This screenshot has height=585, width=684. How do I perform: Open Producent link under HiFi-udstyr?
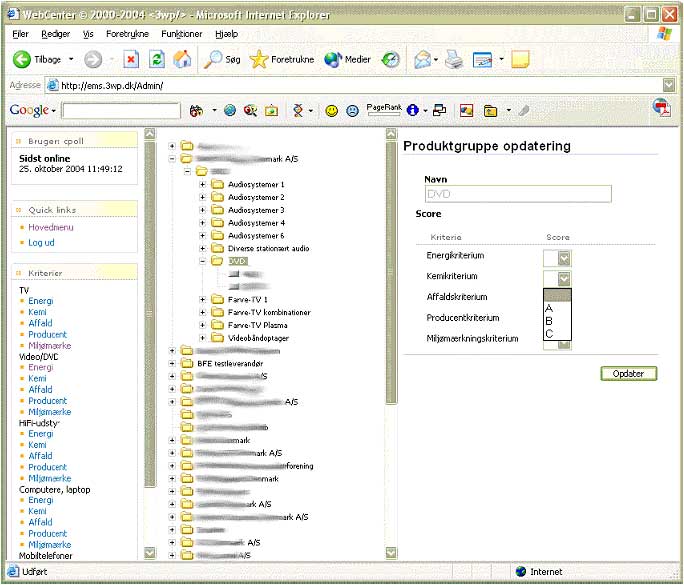pyautogui.click(x=48, y=467)
